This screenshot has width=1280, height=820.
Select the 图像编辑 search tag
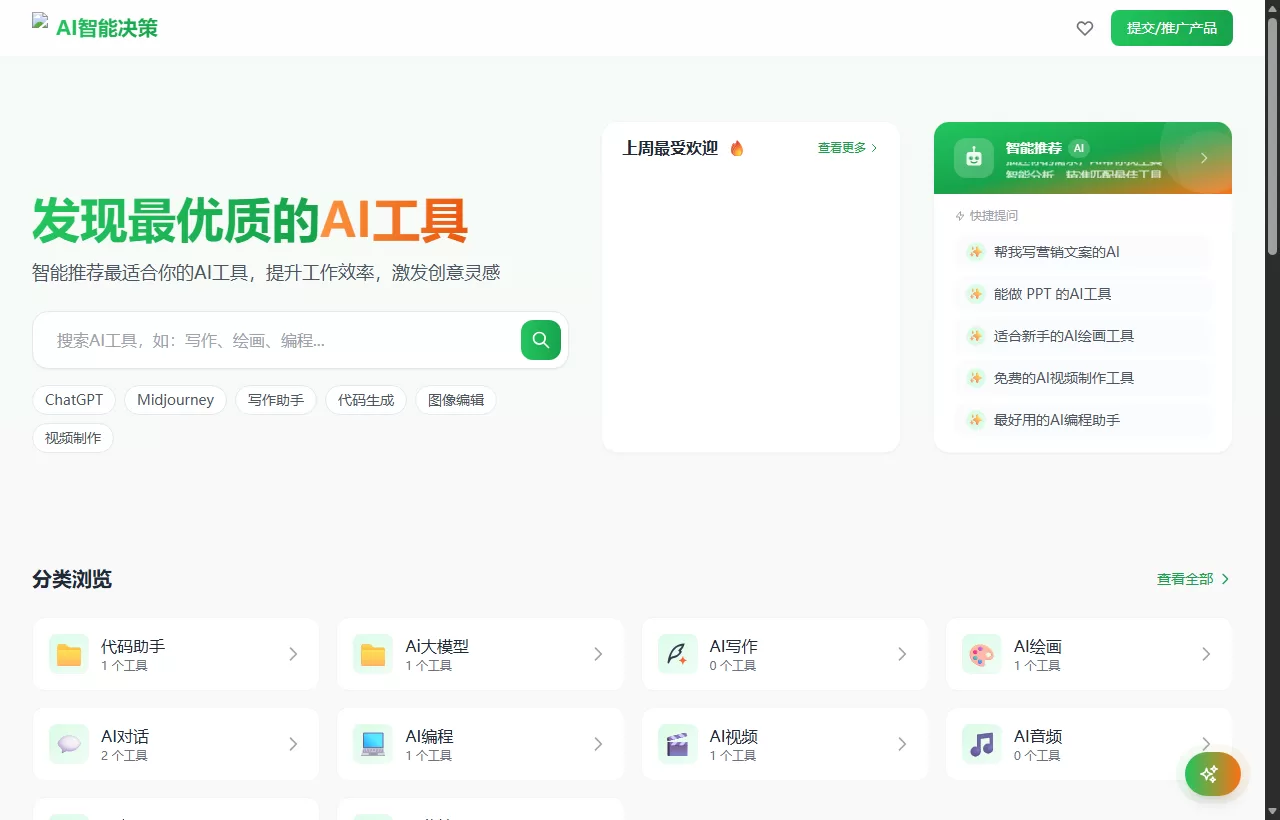click(x=456, y=400)
